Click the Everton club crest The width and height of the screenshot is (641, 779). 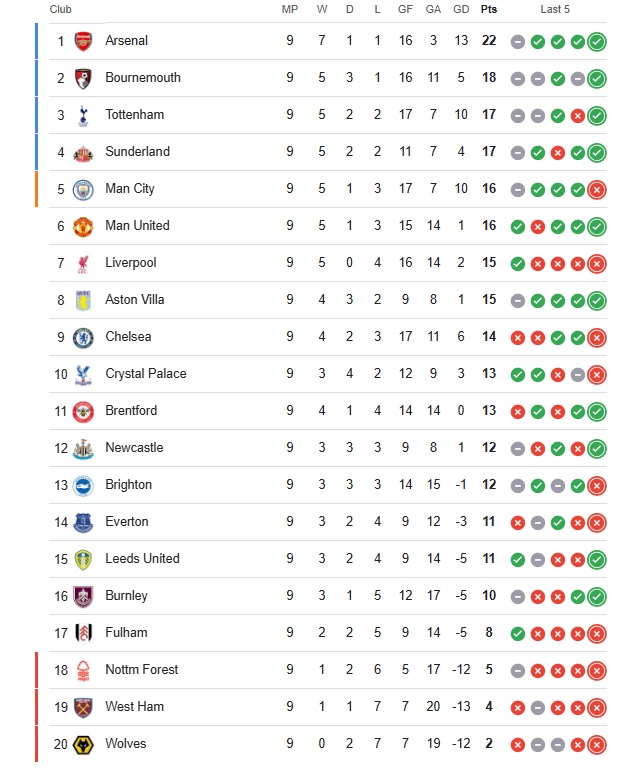coord(83,522)
